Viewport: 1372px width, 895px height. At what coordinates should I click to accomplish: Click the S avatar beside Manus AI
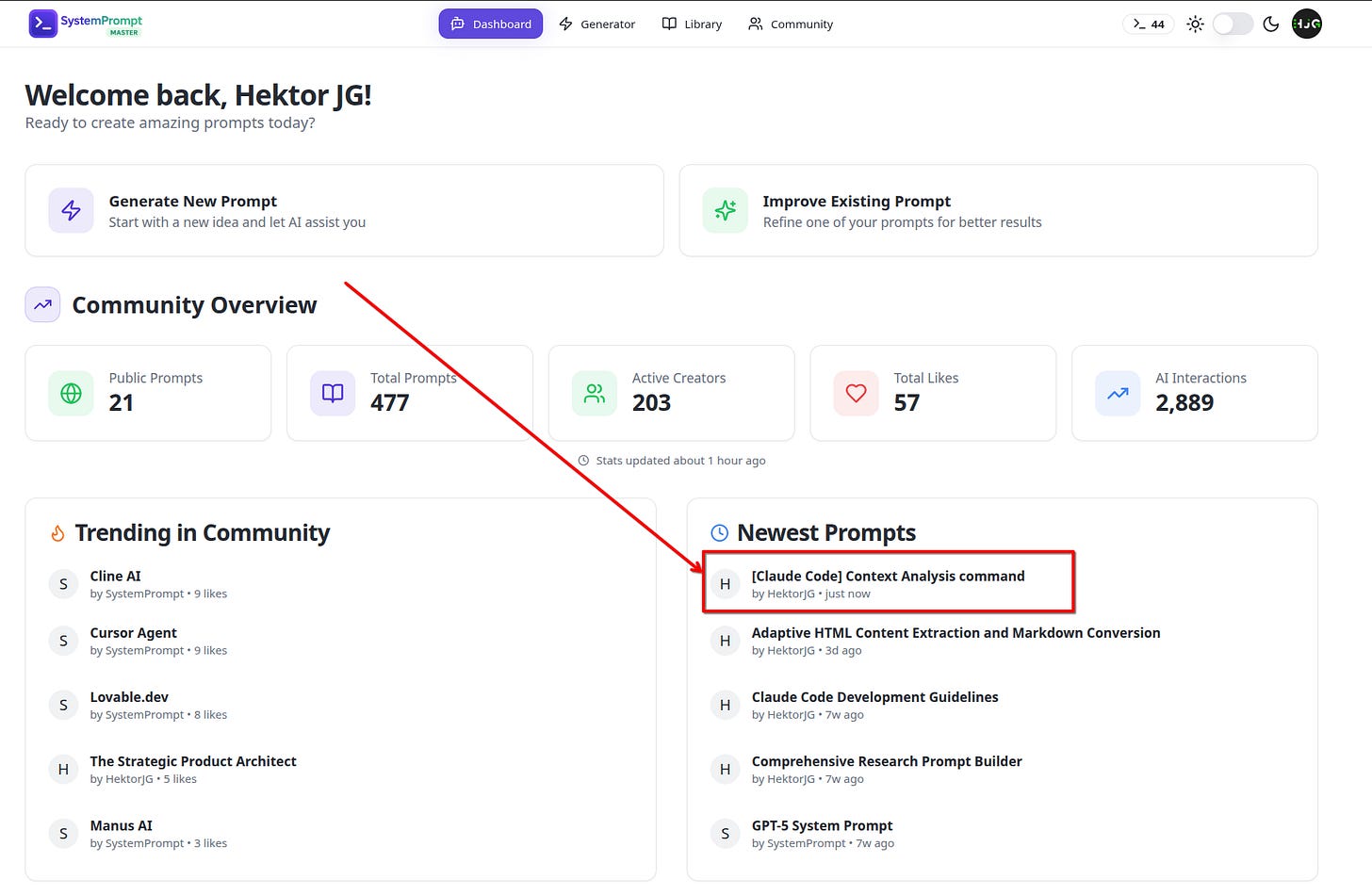point(63,833)
